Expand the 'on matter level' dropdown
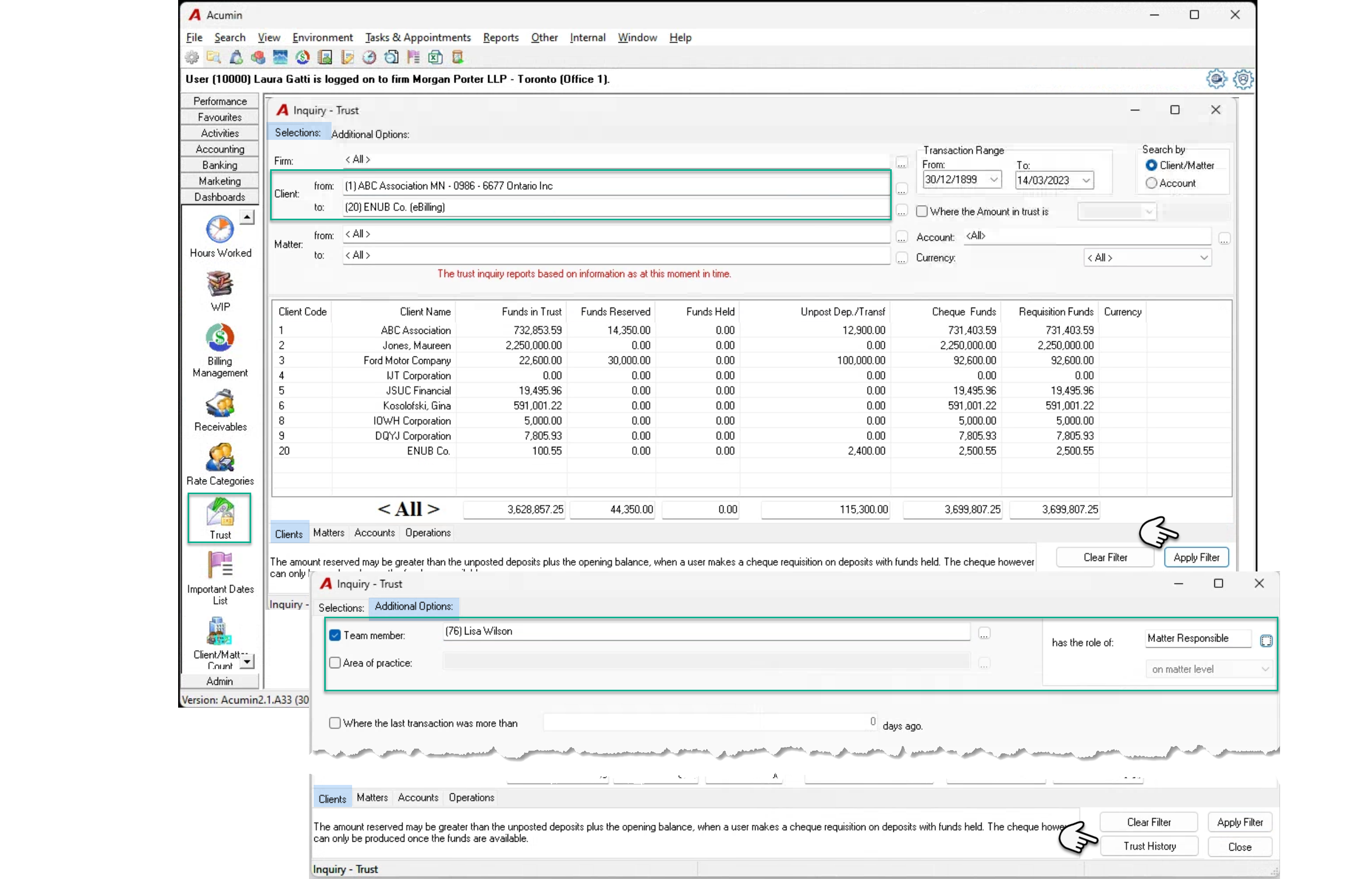The image size is (1372, 879). [x=1265, y=669]
